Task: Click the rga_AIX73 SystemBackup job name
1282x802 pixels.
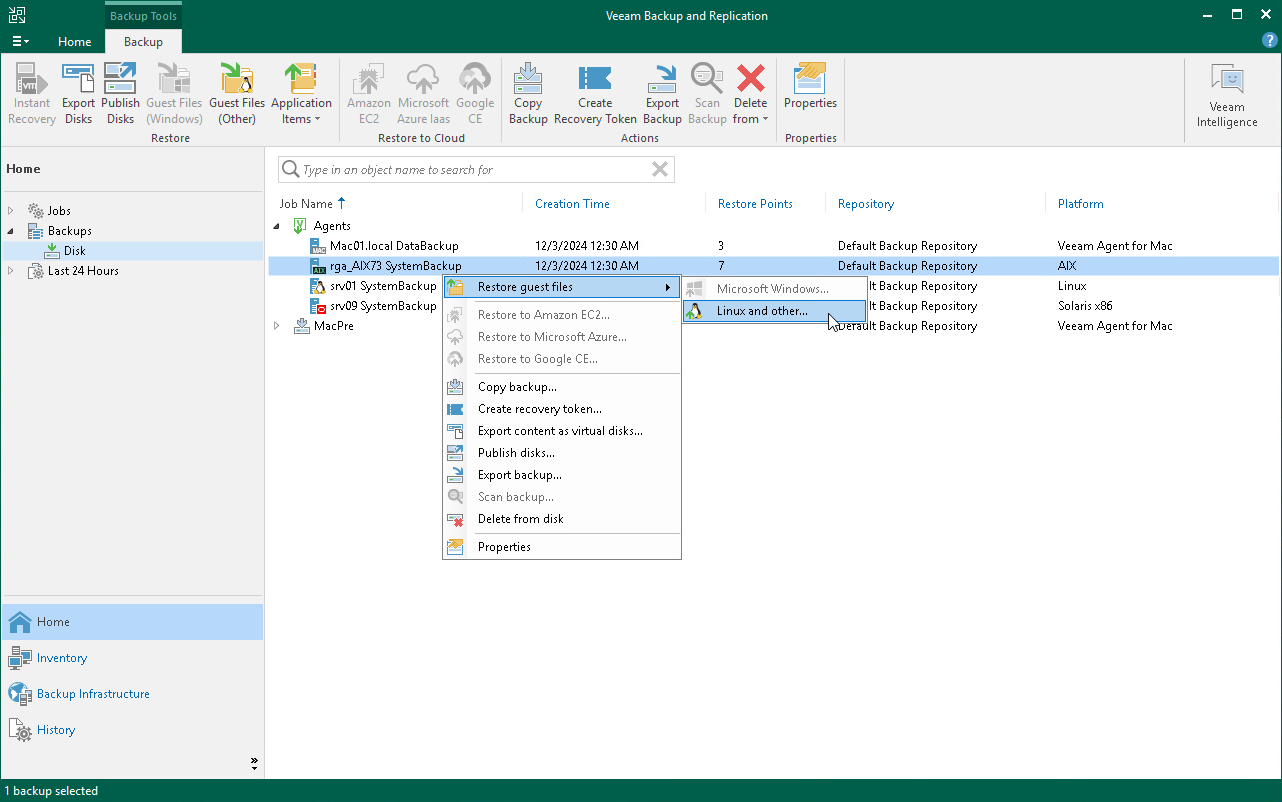Action: click(395, 266)
